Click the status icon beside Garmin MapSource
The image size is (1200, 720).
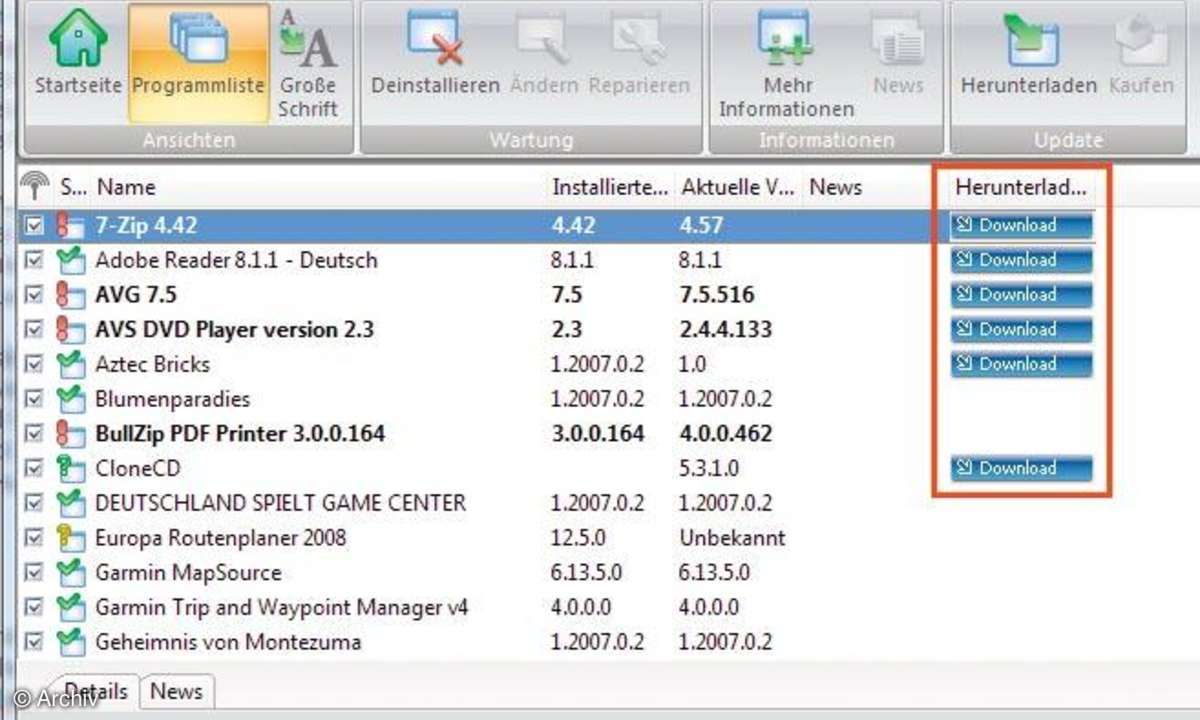tap(70, 573)
